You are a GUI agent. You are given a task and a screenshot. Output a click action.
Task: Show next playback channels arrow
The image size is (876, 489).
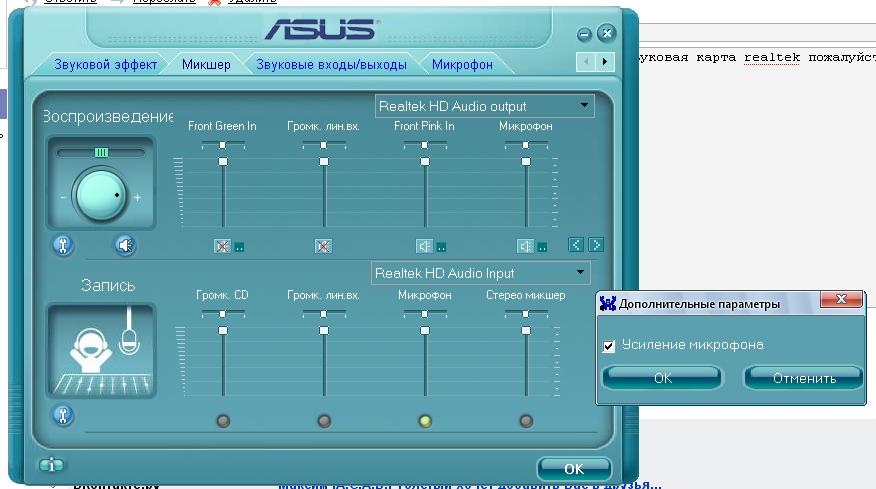pyautogui.click(x=596, y=245)
